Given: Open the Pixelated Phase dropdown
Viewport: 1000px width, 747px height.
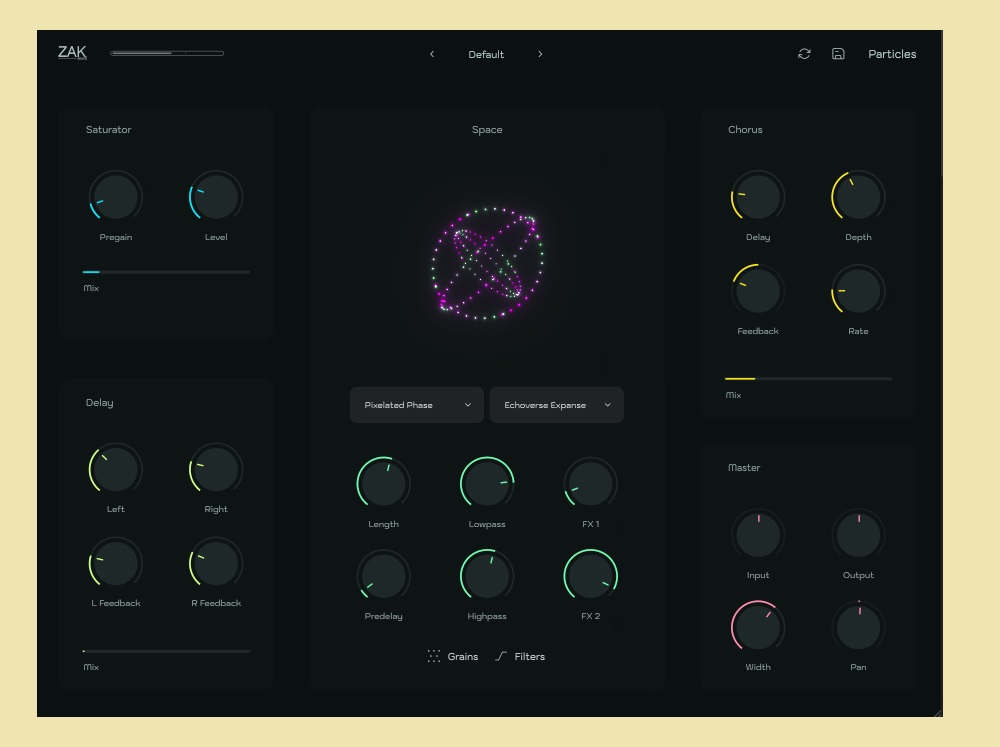Looking at the screenshot, I should point(417,405).
